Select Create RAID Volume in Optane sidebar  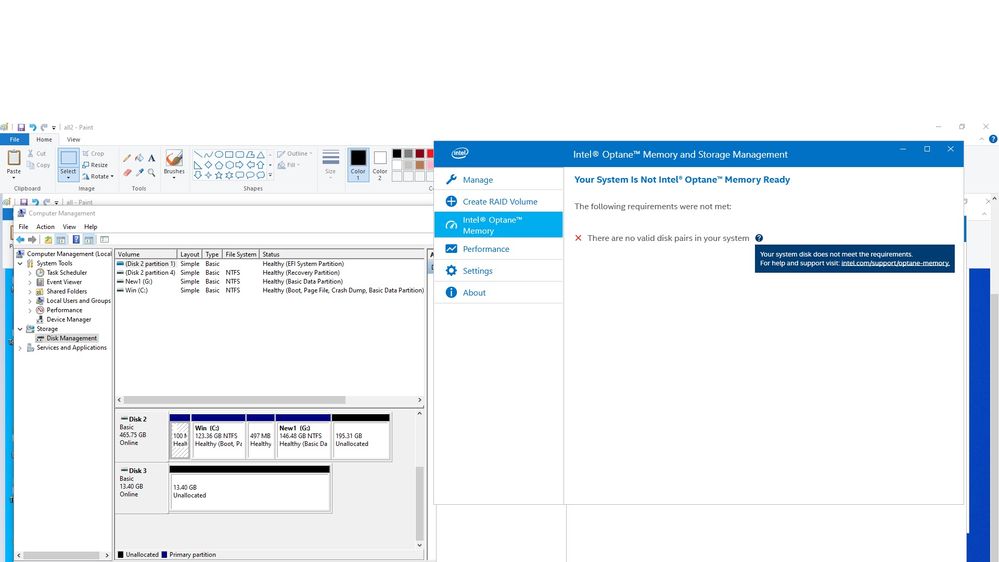pyautogui.click(x=498, y=201)
